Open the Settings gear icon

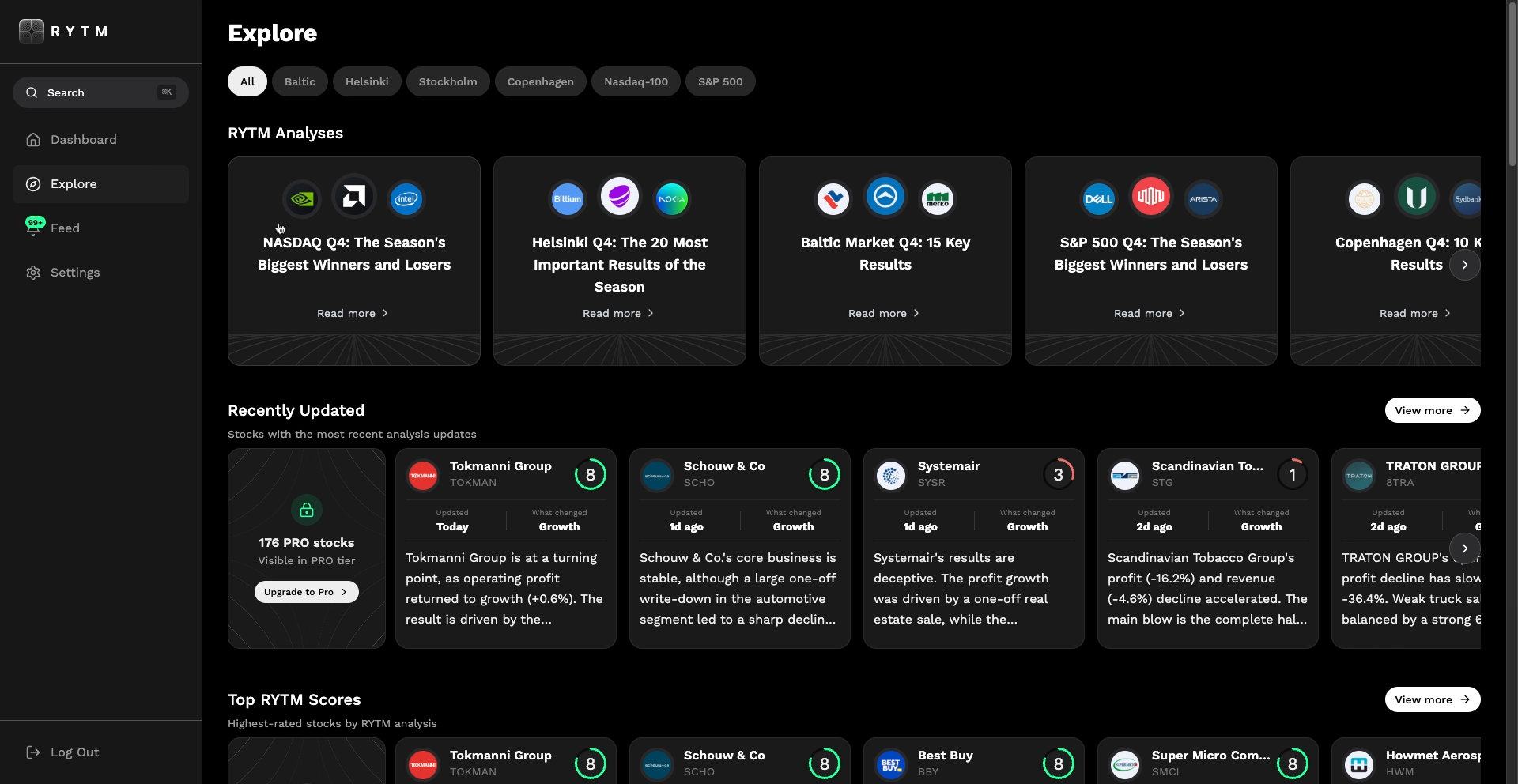click(32, 272)
